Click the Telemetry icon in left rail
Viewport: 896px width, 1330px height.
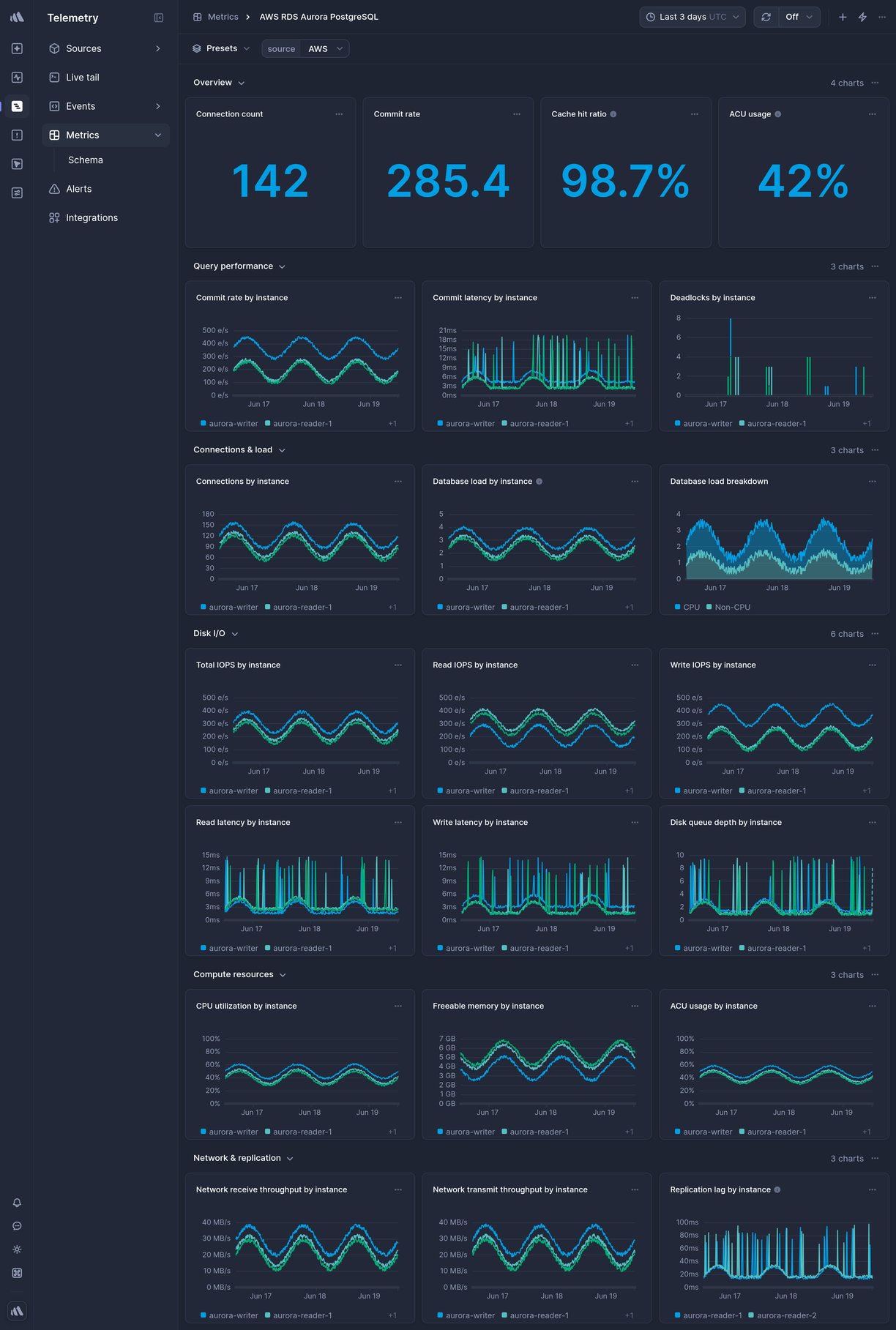pos(17,106)
